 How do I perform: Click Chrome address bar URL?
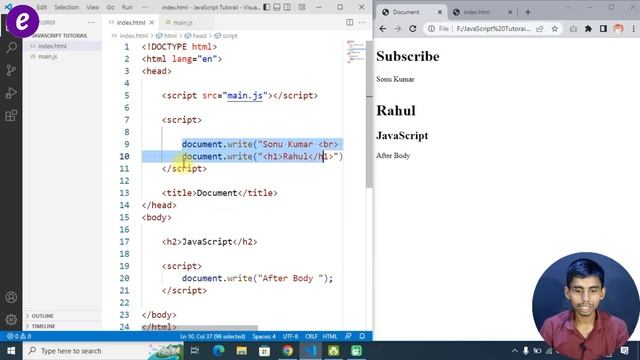click(x=493, y=29)
